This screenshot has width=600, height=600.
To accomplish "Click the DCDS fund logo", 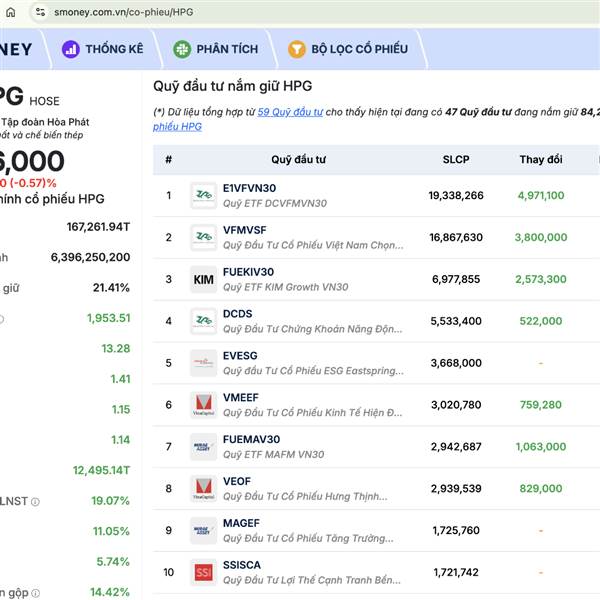I will pos(204,321).
